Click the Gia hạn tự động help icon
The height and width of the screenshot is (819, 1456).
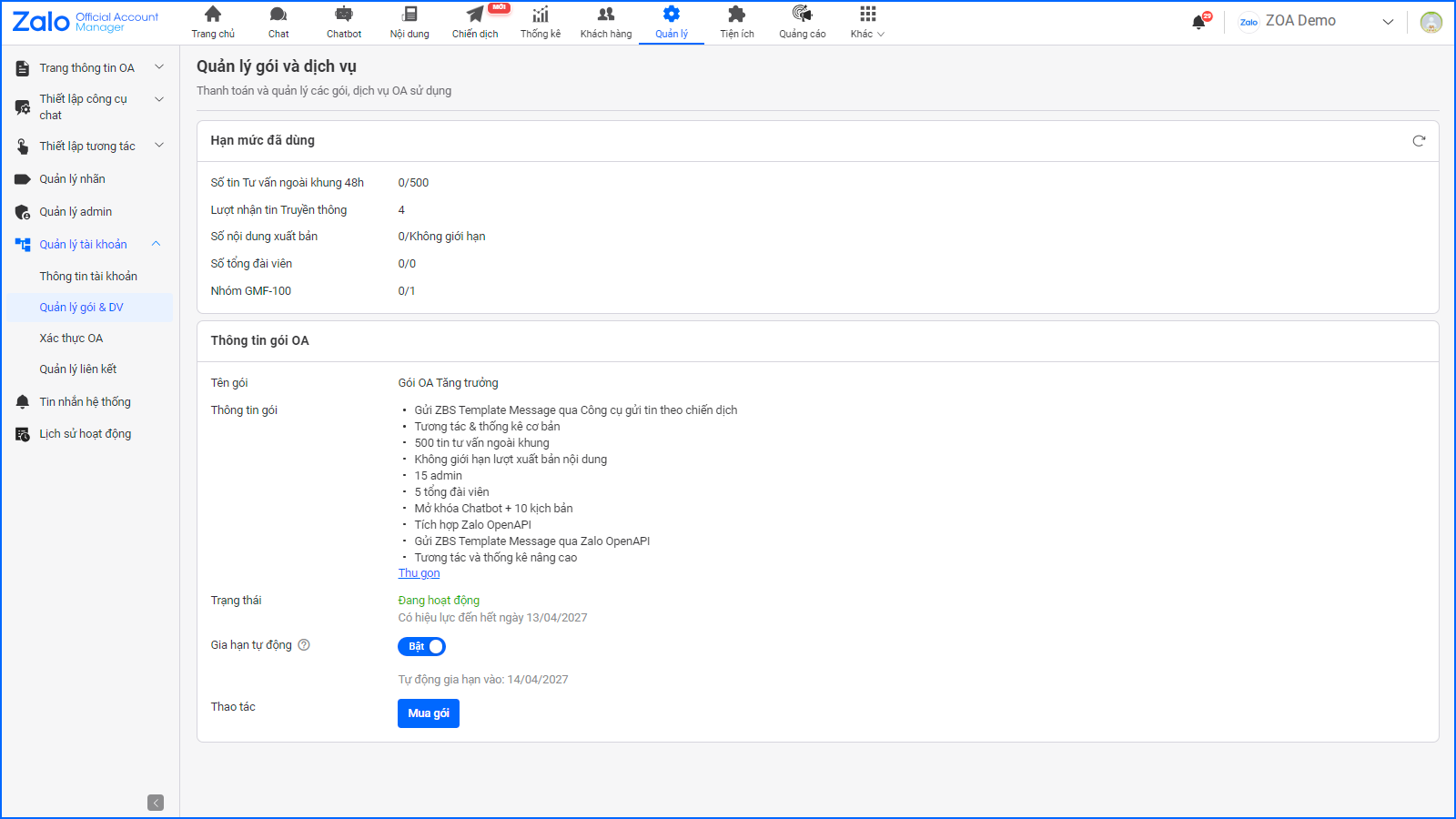click(x=304, y=644)
